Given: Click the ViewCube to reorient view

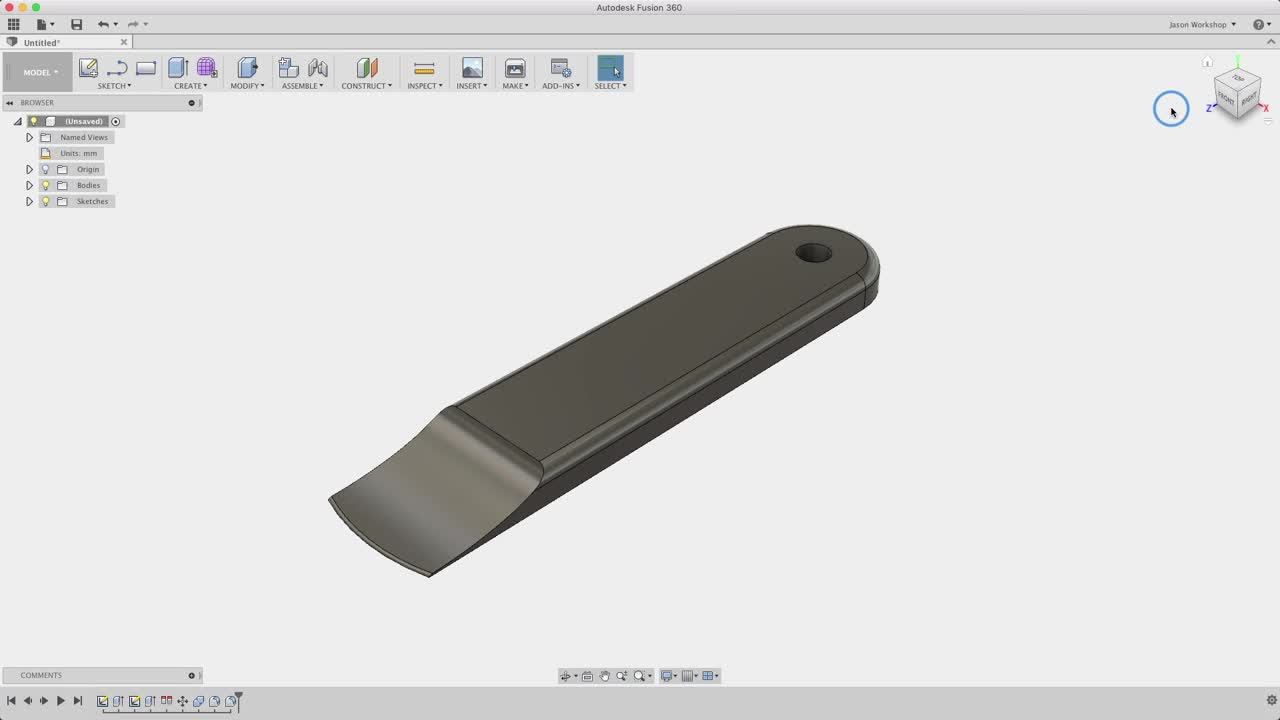Looking at the screenshot, I should 1238,93.
